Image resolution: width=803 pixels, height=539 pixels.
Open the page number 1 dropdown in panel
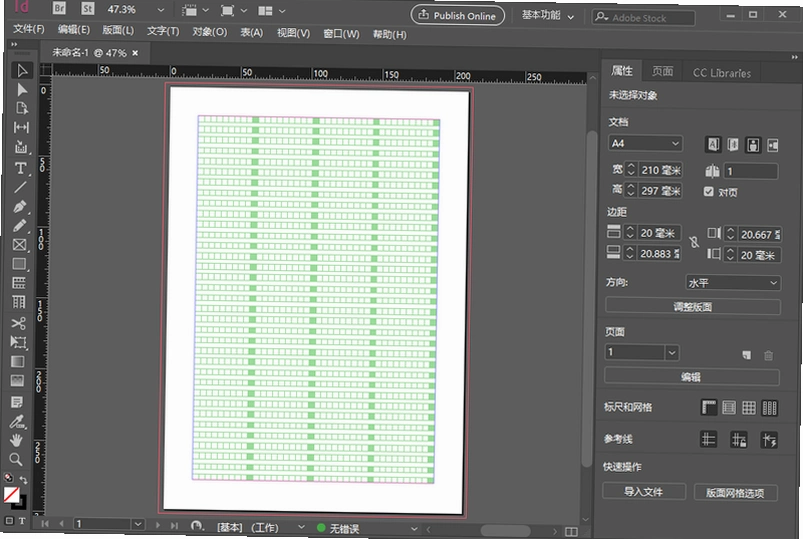click(671, 353)
